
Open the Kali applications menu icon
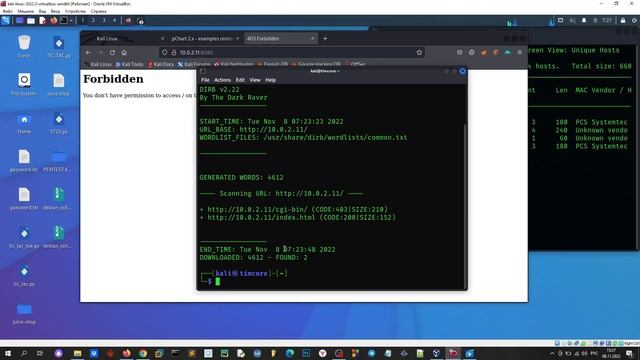[6, 20]
